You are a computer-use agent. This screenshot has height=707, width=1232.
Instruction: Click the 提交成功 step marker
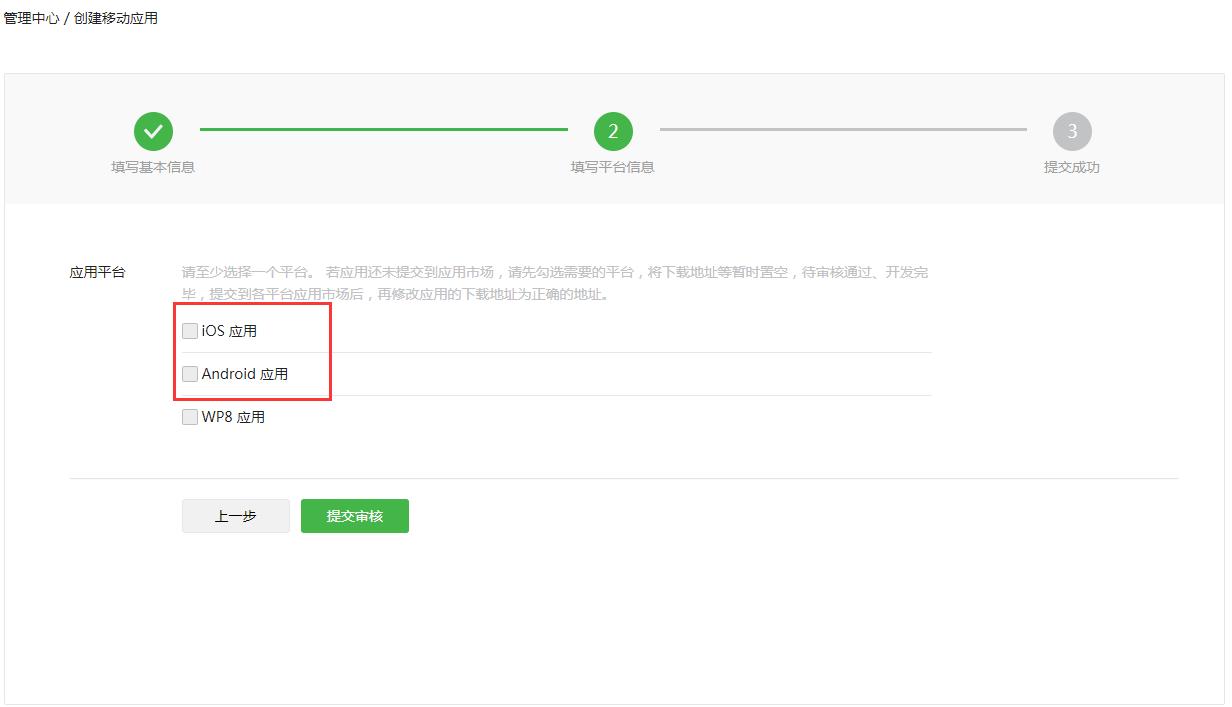click(1071, 167)
